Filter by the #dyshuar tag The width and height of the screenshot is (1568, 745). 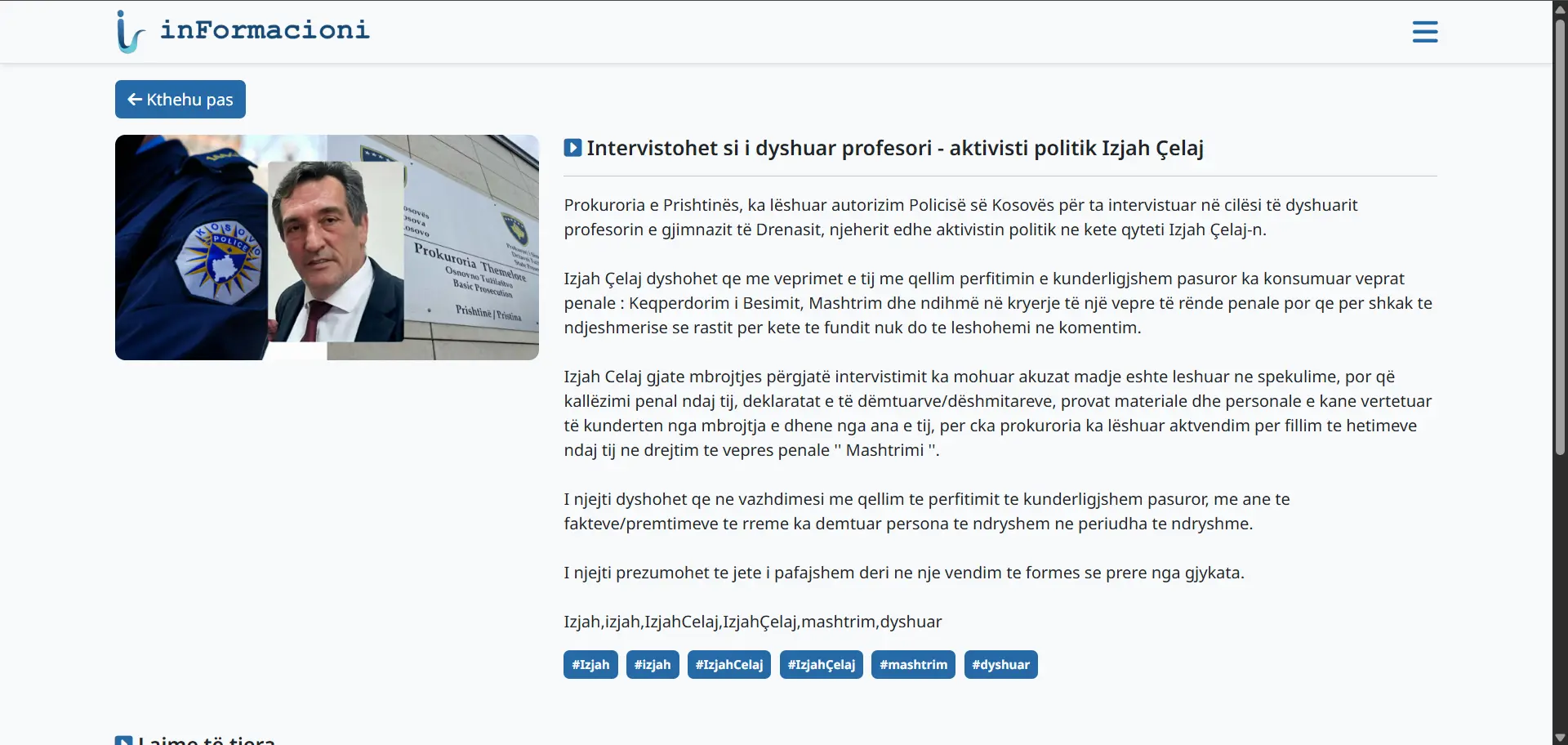pos(1000,665)
